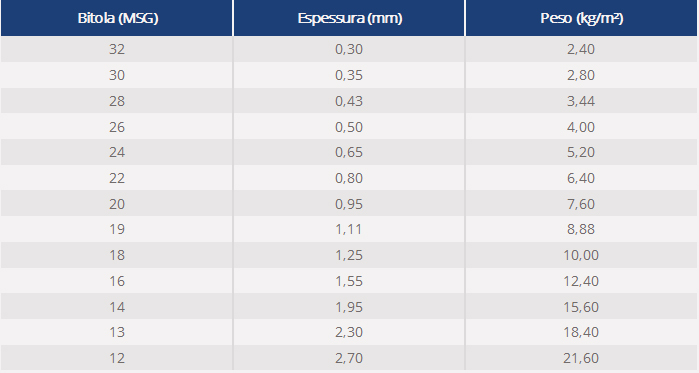This screenshot has height=373, width=699.
Task: Click the bitola 30 cell
Action: 117,75
